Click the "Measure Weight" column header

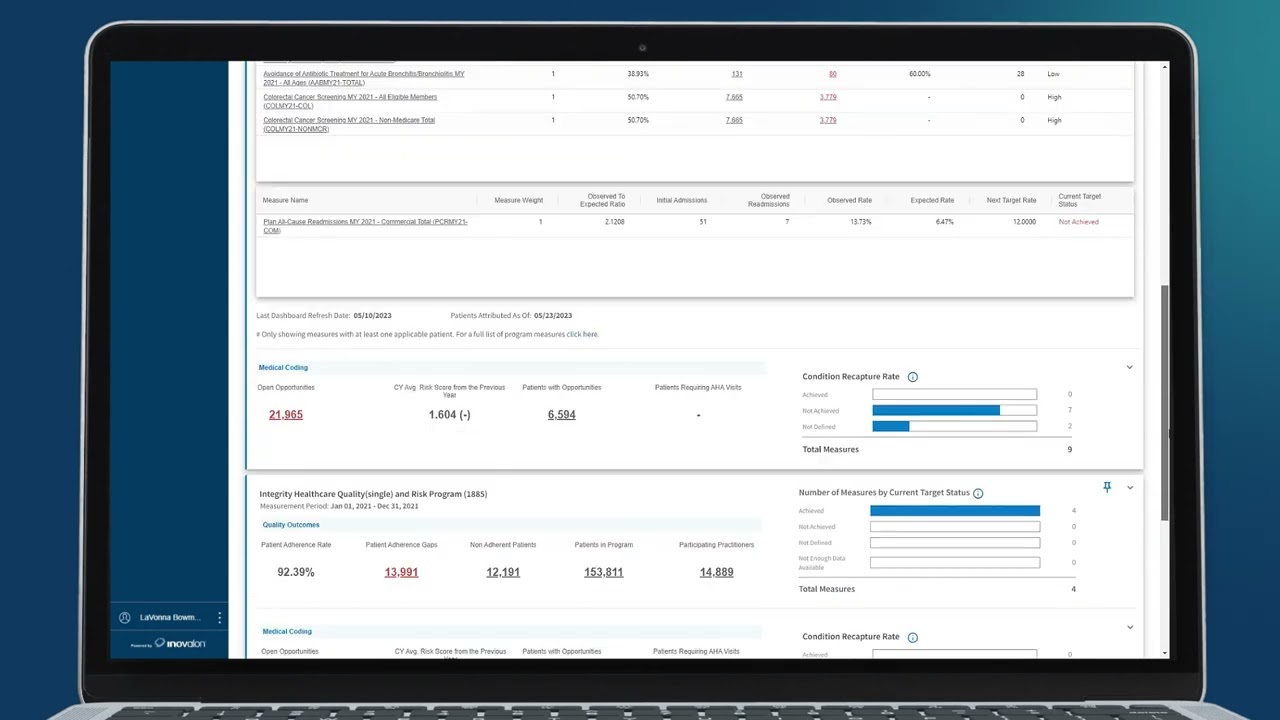click(518, 200)
